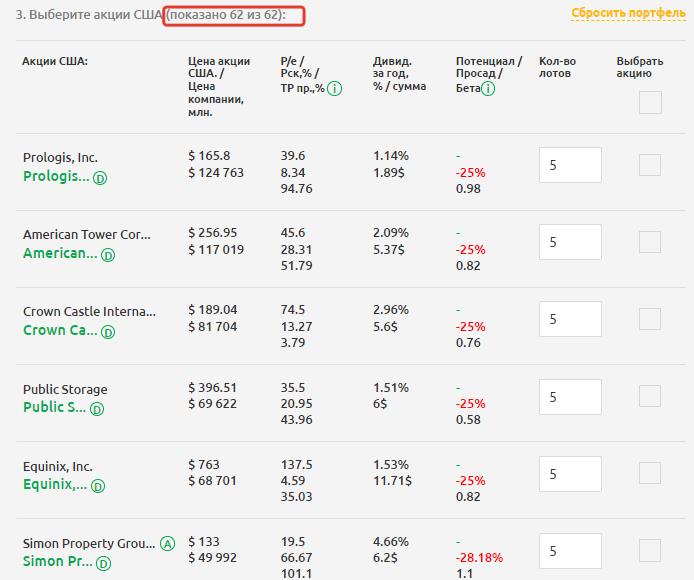Check the box for Public Storage
Viewport: 694px width, 580px height.
(x=650, y=396)
